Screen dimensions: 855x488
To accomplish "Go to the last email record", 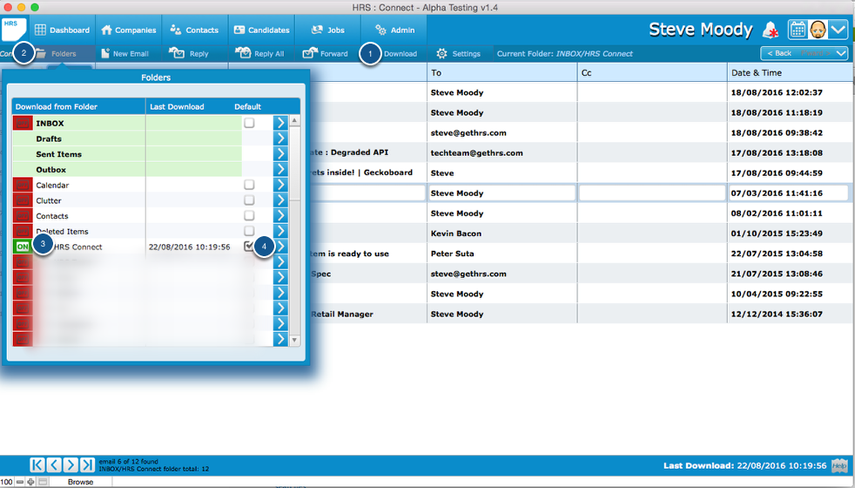I will tap(87, 465).
